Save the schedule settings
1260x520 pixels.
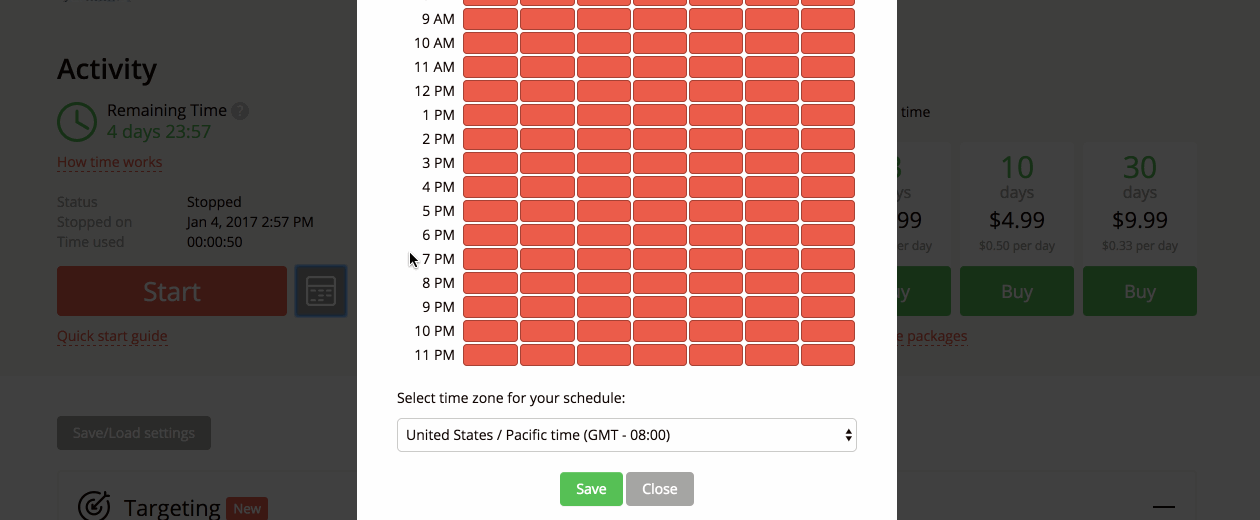click(591, 489)
